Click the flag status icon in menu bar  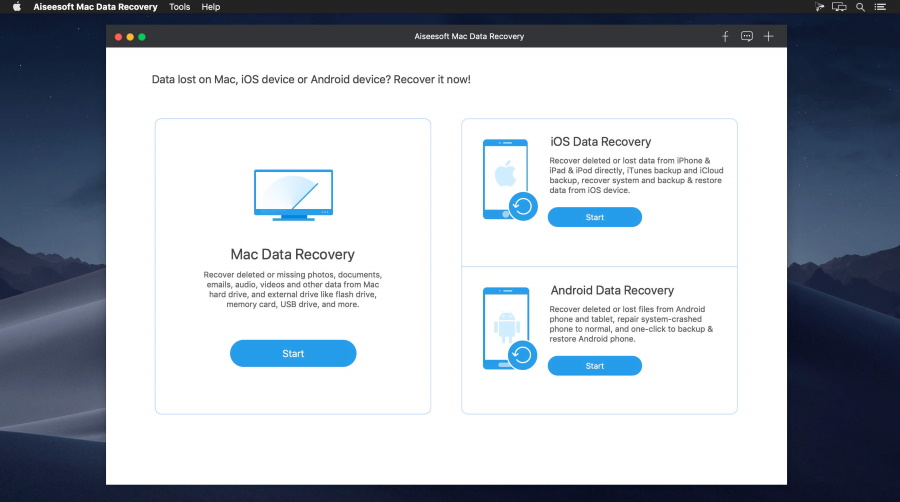pos(820,7)
